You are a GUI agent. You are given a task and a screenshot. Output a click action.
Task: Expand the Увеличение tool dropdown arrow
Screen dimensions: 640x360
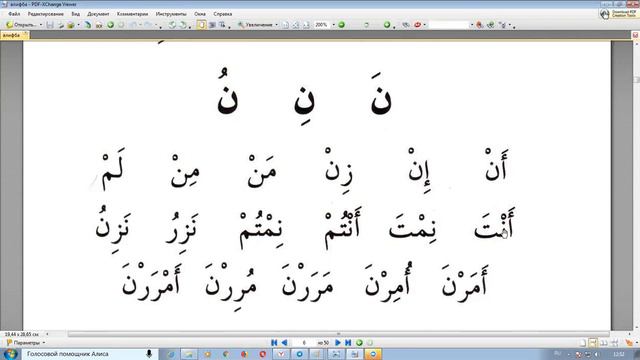pyautogui.click(x=276, y=25)
